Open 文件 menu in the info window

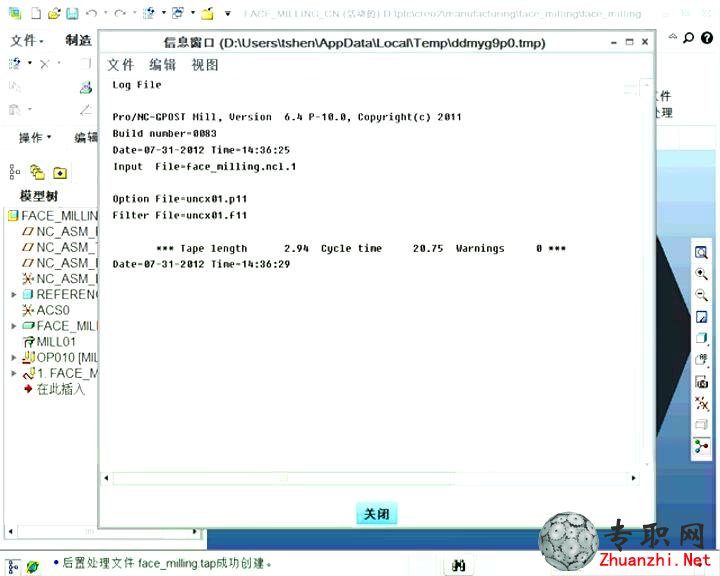point(120,65)
